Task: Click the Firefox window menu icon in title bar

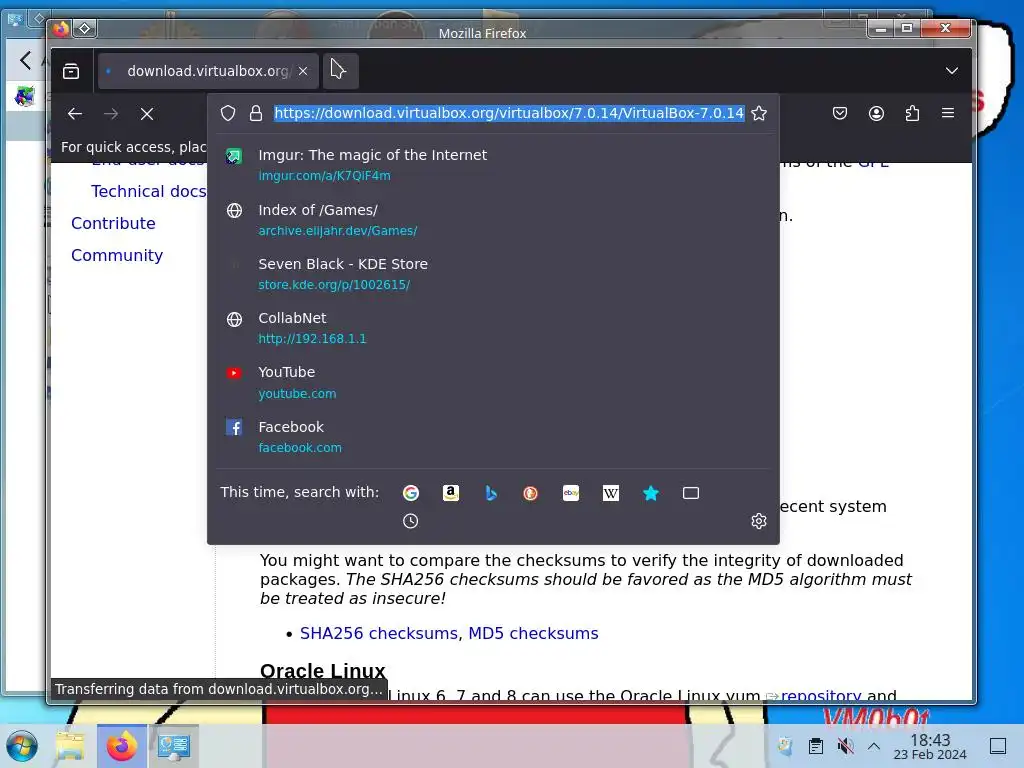Action: coord(61,29)
